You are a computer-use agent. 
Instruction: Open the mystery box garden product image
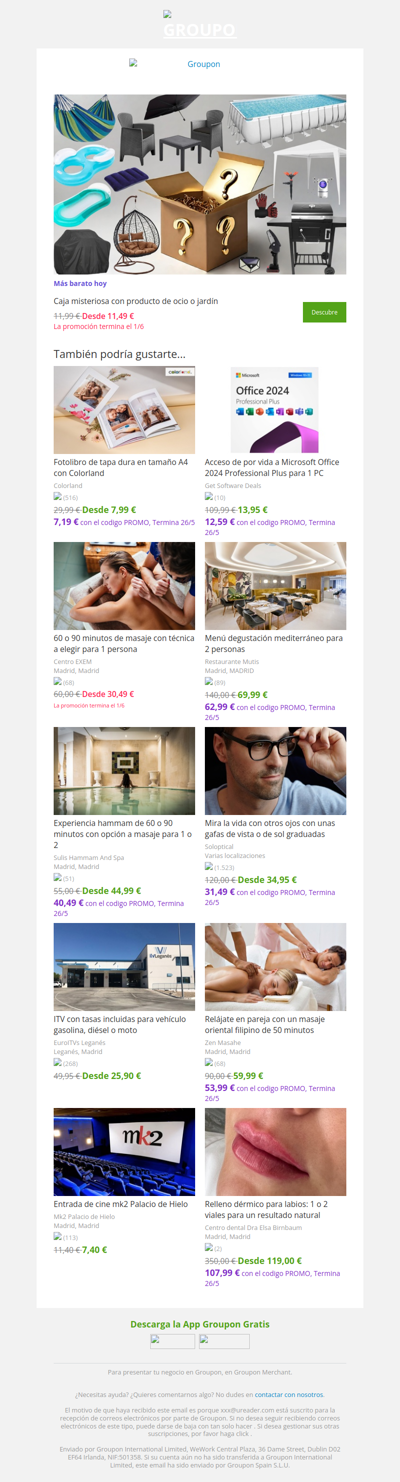(x=200, y=184)
